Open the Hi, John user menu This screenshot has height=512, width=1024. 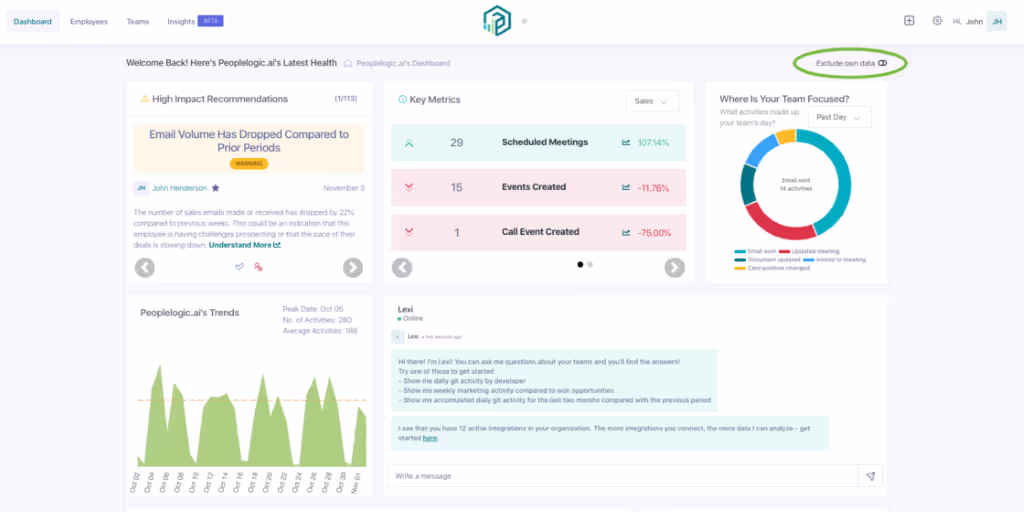point(968,22)
